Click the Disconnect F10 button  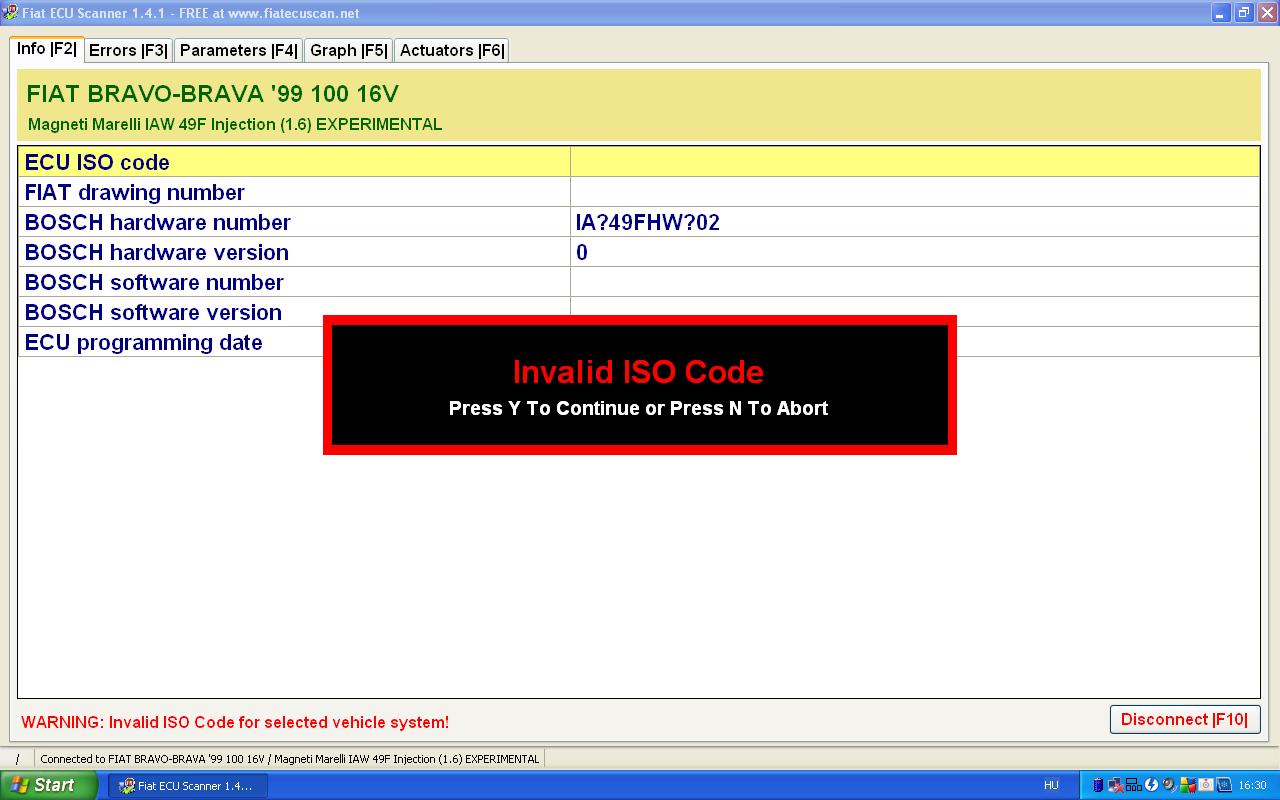point(1184,720)
